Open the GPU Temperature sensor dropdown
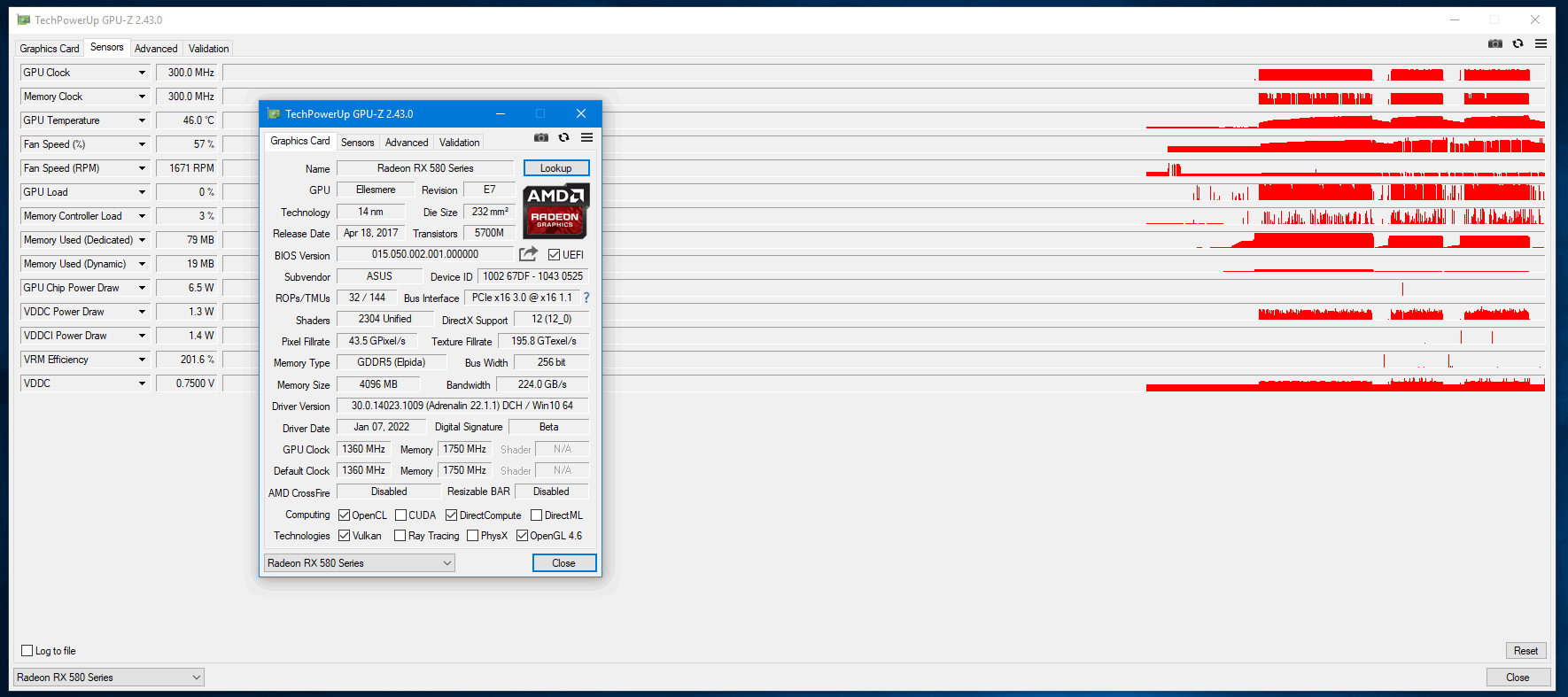 tap(142, 120)
